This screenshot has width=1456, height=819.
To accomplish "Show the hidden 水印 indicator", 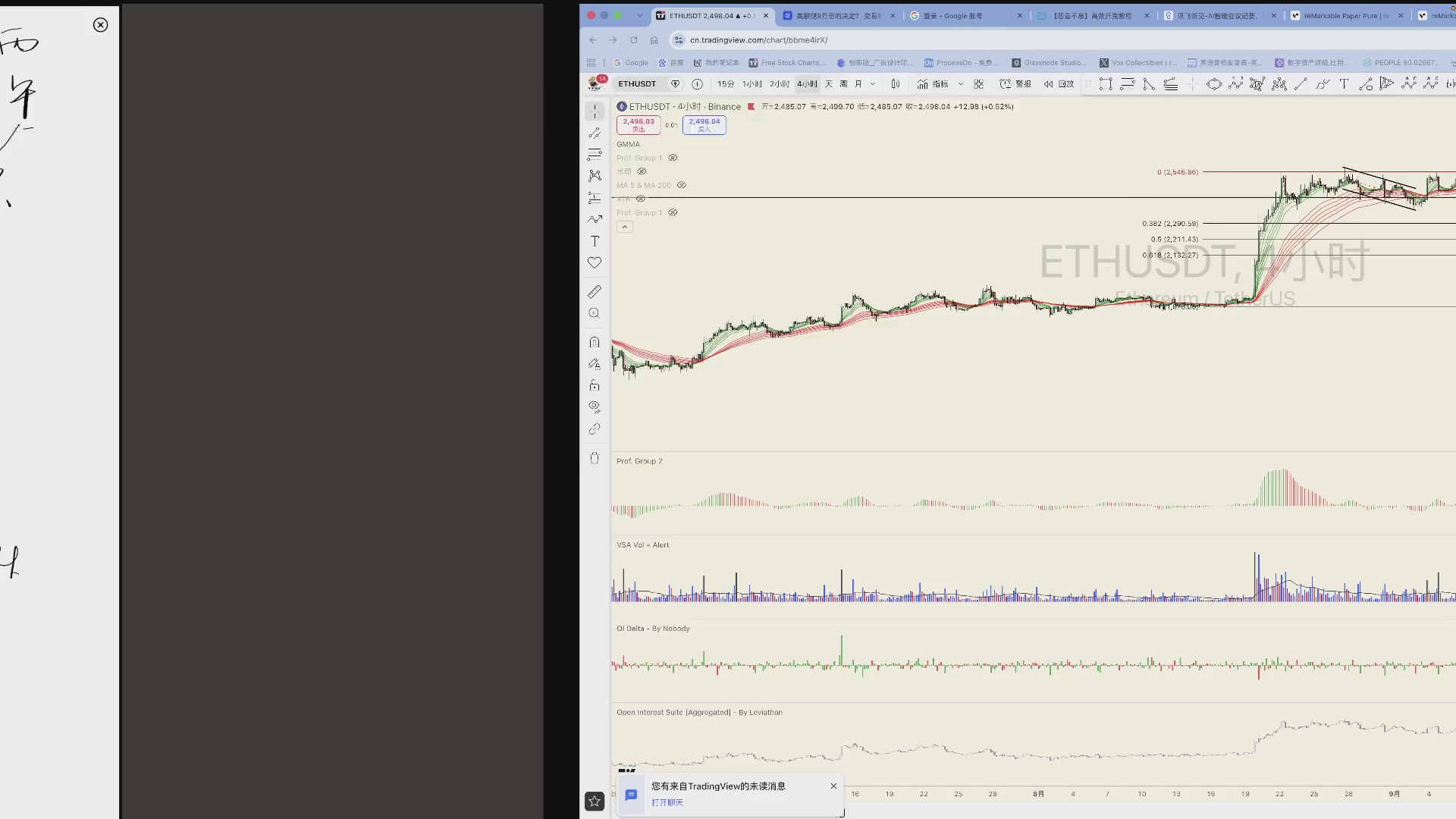I will pyautogui.click(x=642, y=171).
